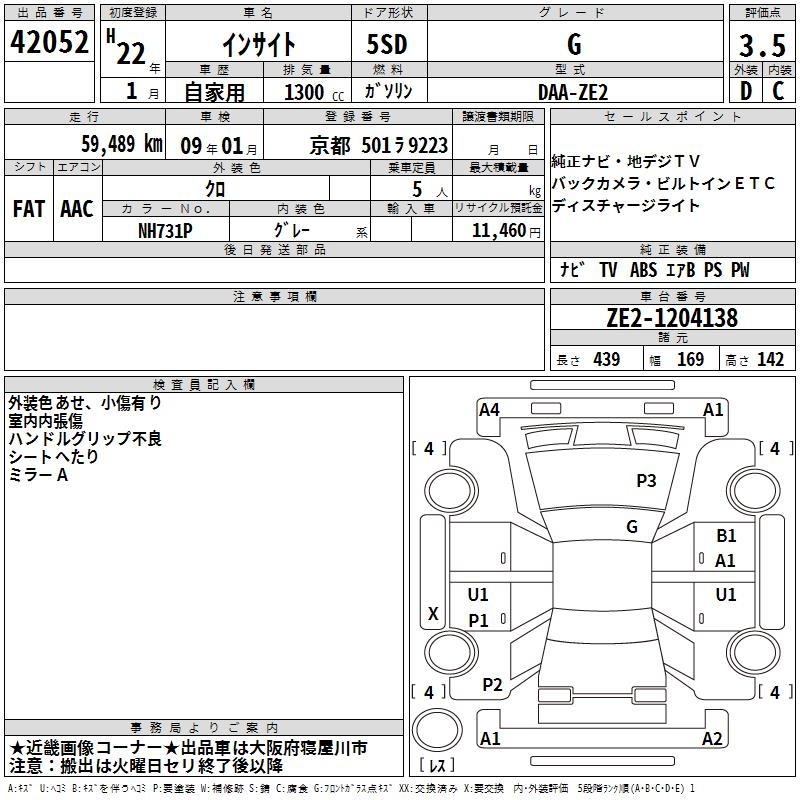Click notice 搬出は火曜日セリ終了後以降
The image size is (800, 800).
(172, 766)
